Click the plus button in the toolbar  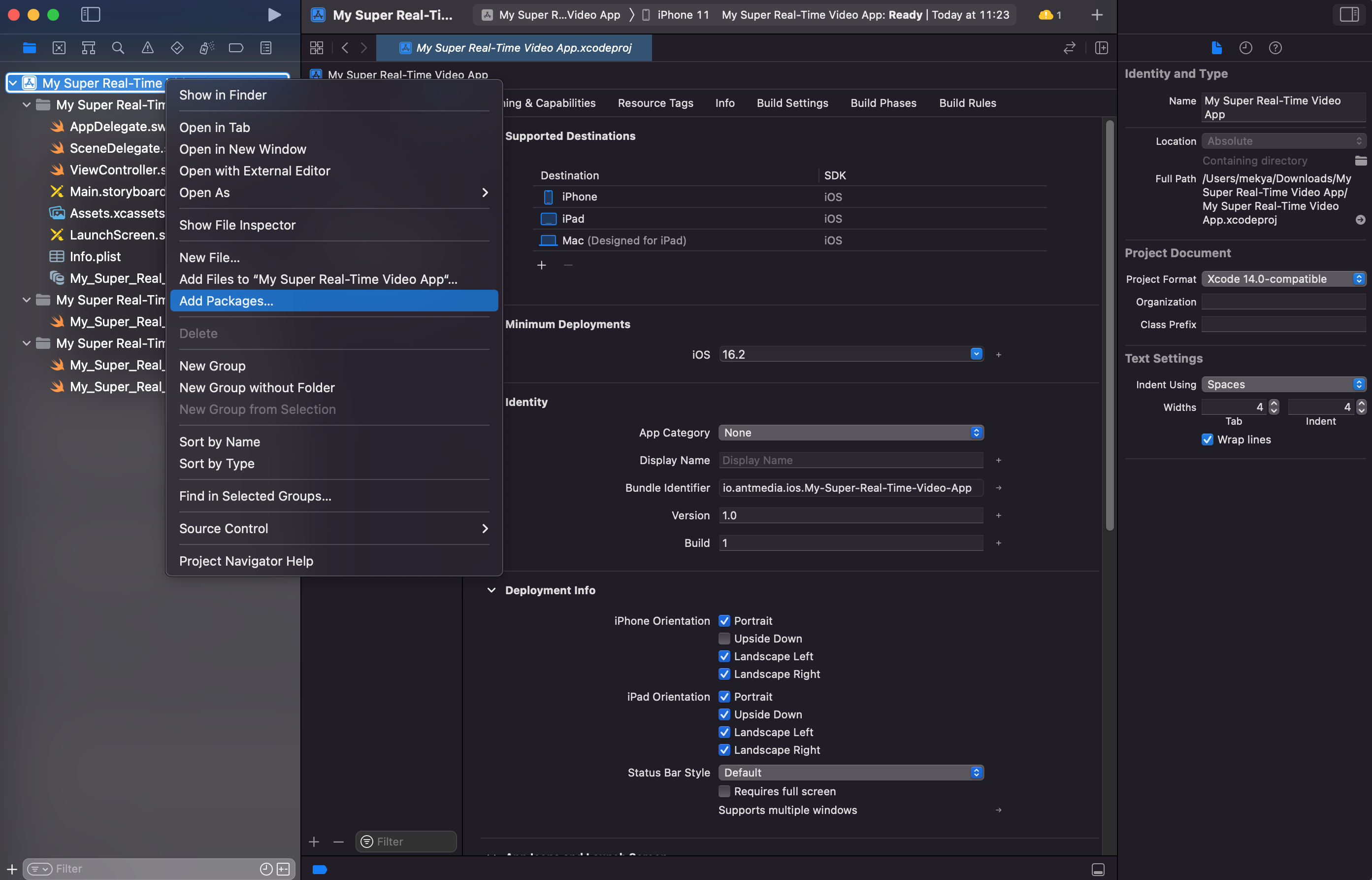coord(1097,15)
